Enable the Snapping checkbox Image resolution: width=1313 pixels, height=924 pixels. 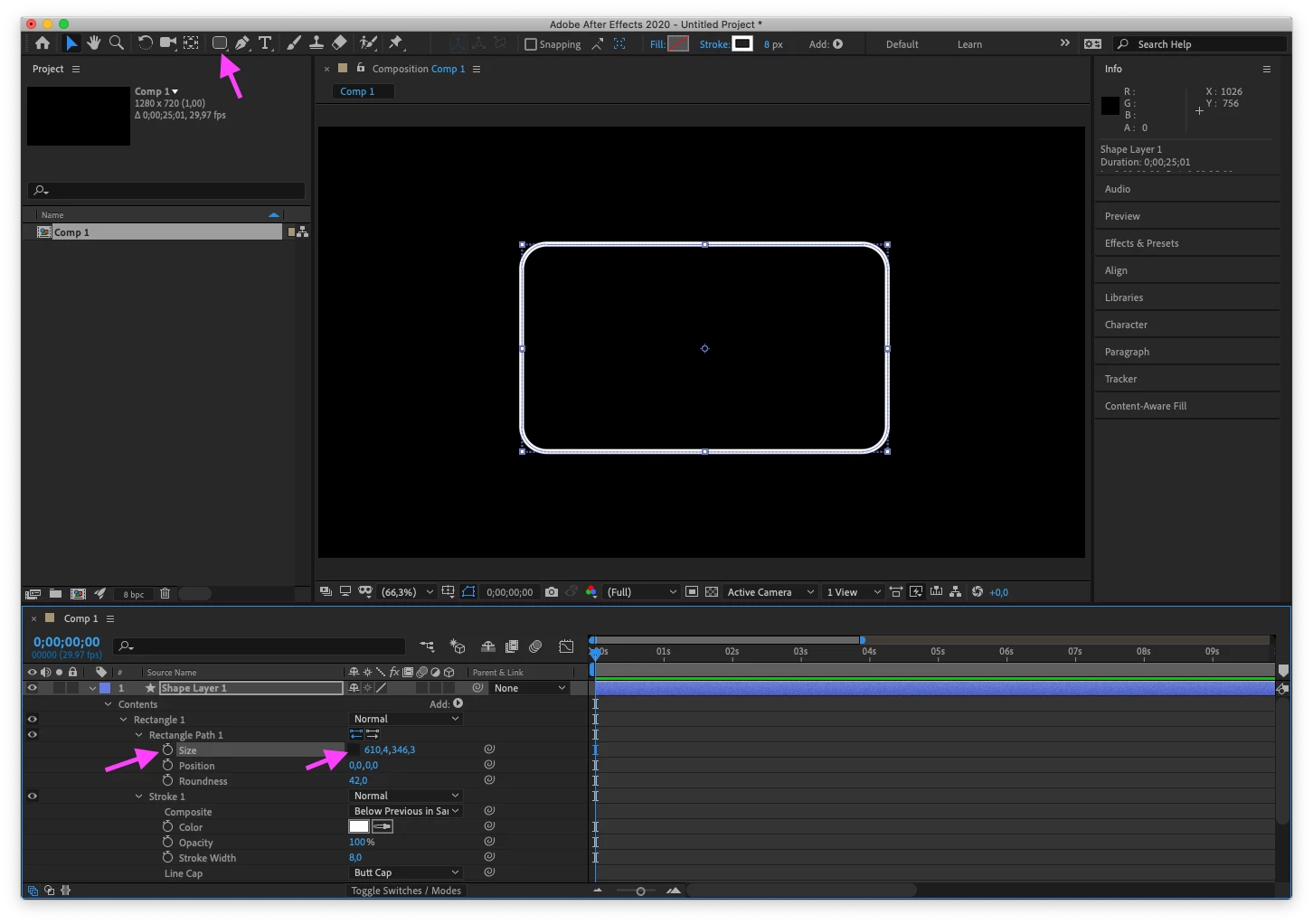[x=531, y=44]
